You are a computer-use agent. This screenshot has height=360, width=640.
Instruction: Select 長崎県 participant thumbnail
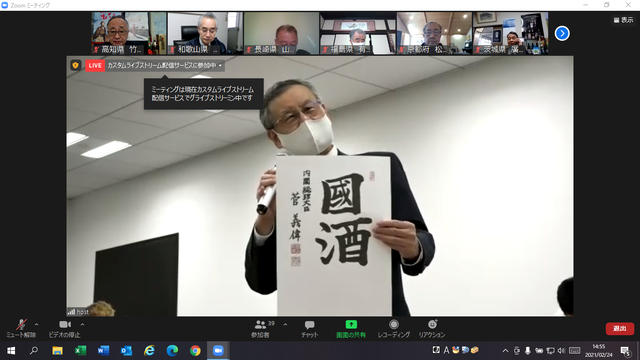point(281,33)
